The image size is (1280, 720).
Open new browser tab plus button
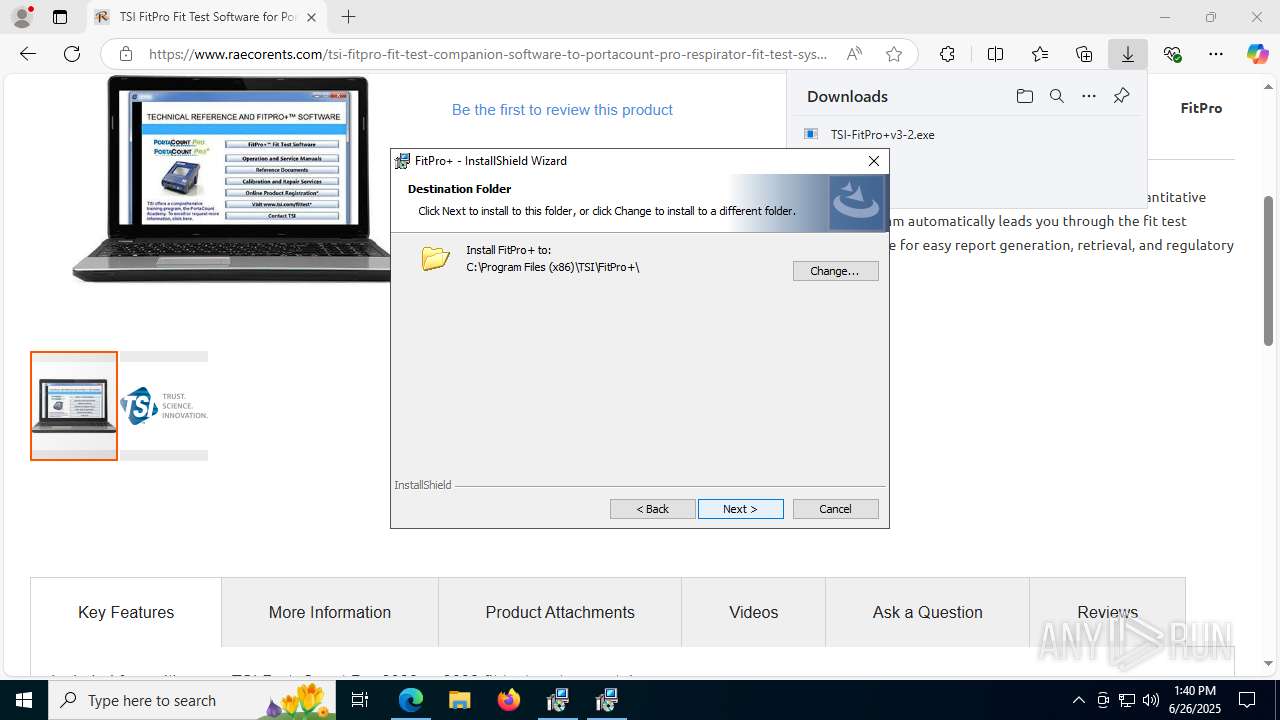348,17
